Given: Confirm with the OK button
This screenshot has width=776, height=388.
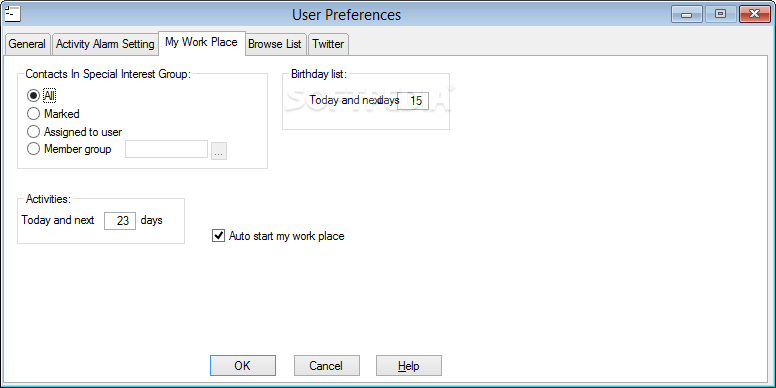Looking at the screenshot, I should tap(242, 366).
